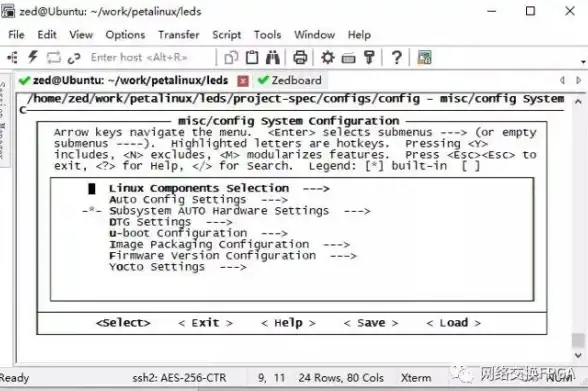Click the Help question mark icon

coord(397,57)
